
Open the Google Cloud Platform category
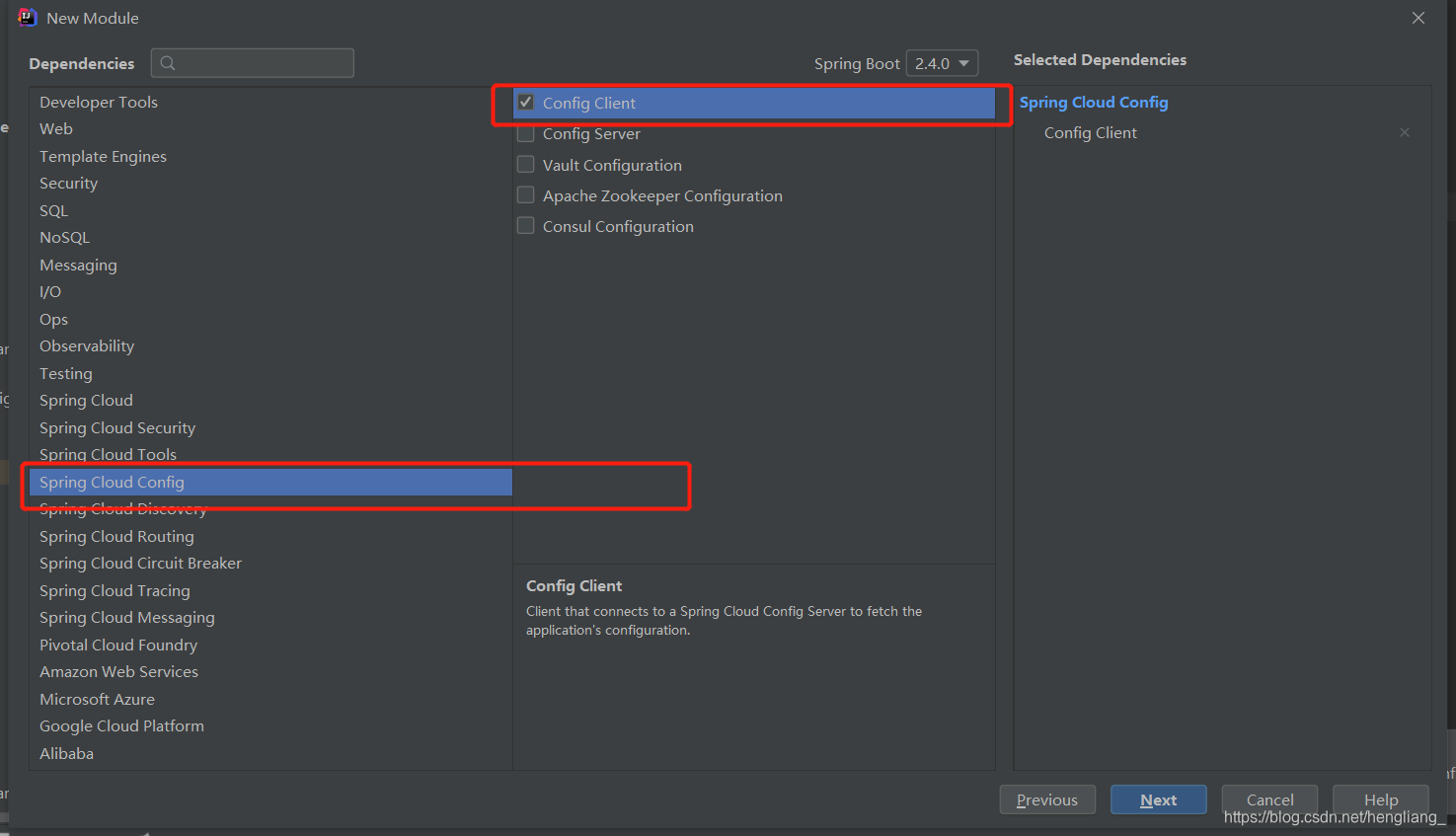coord(270,725)
